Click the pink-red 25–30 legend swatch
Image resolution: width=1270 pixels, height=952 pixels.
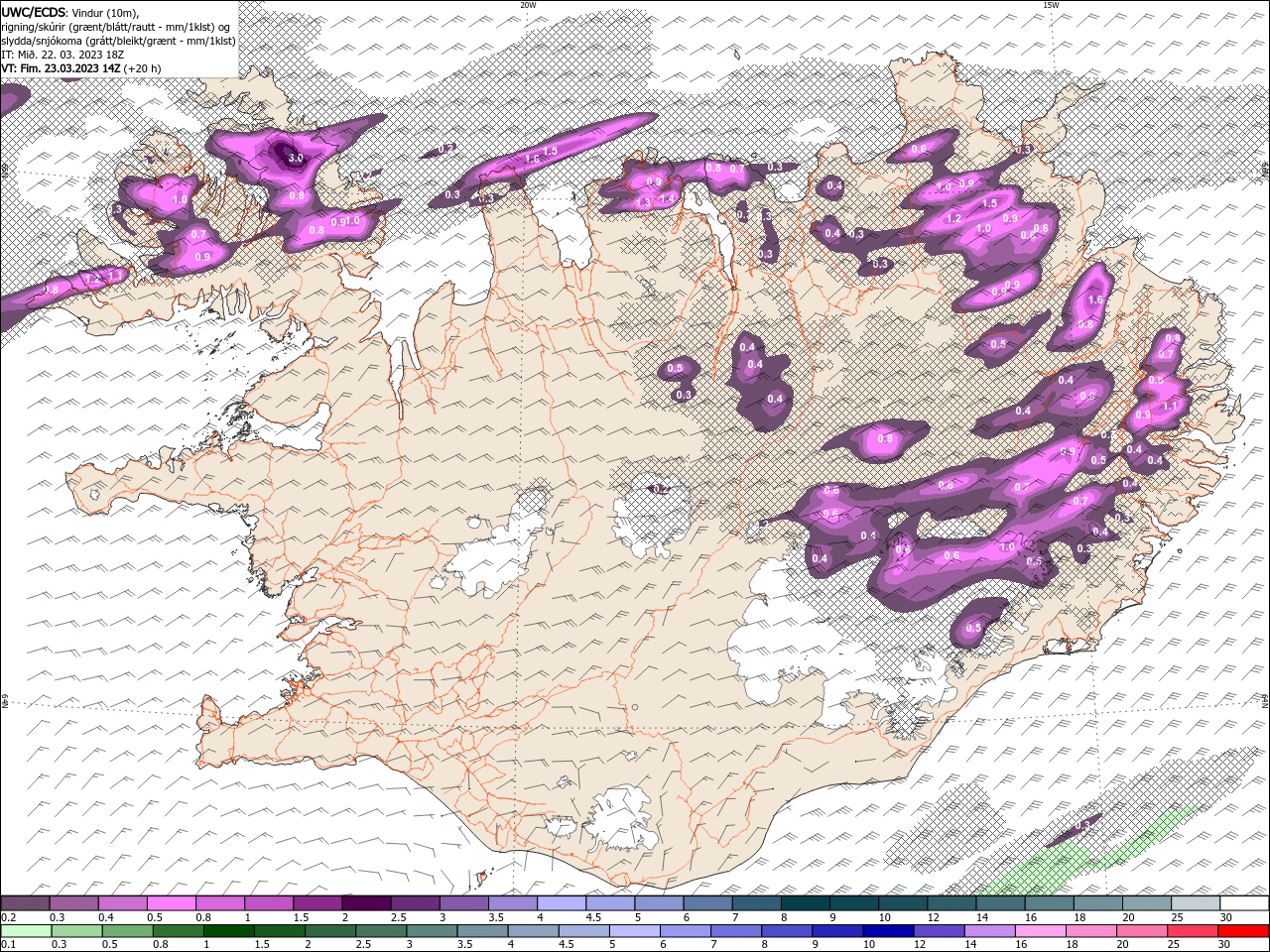coord(1192,931)
